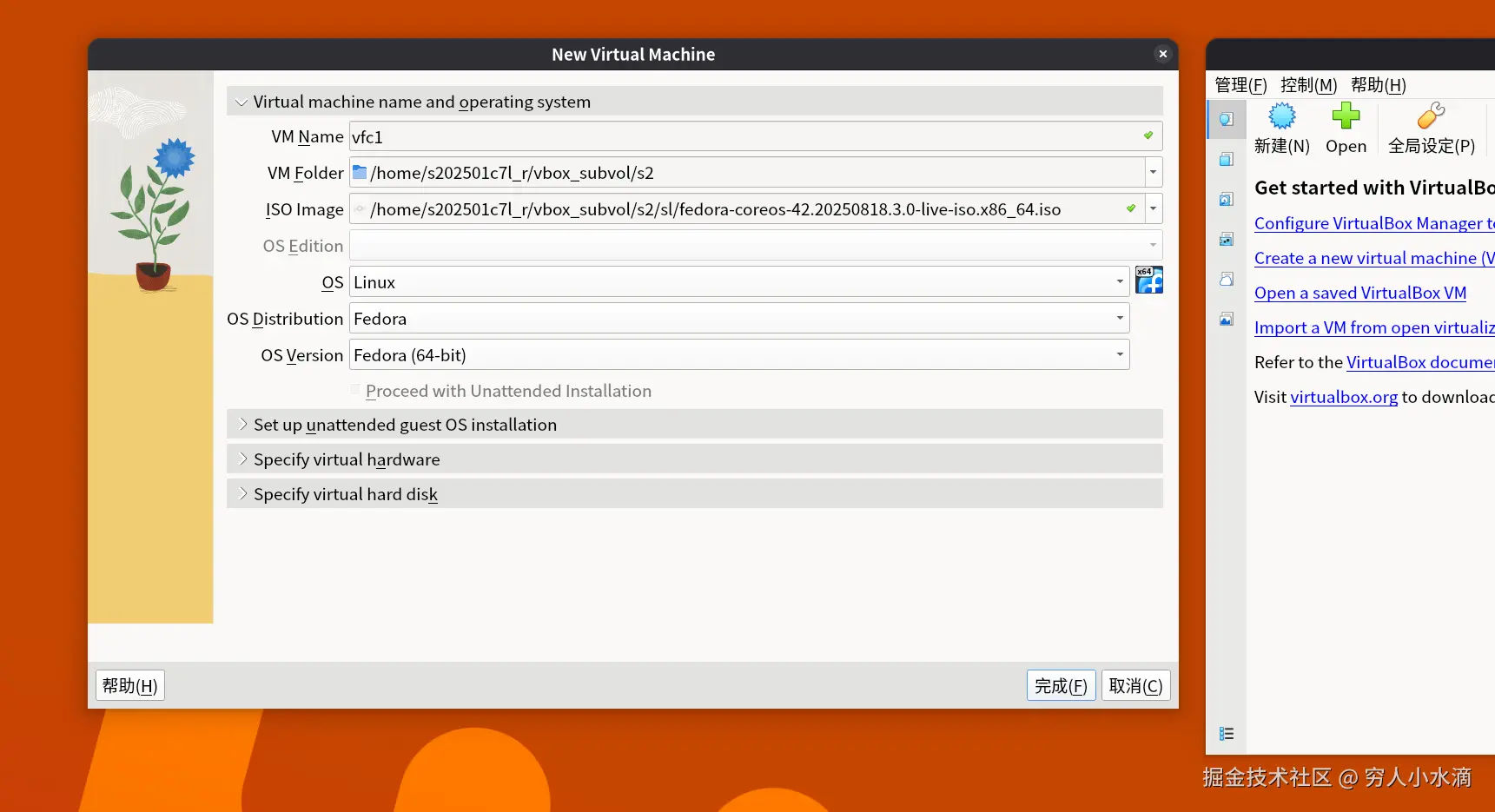The height and width of the screenshot is (812, 1495).
Task: Follow the Create a new virtual machine link
Action: (x=1374, y=258)
